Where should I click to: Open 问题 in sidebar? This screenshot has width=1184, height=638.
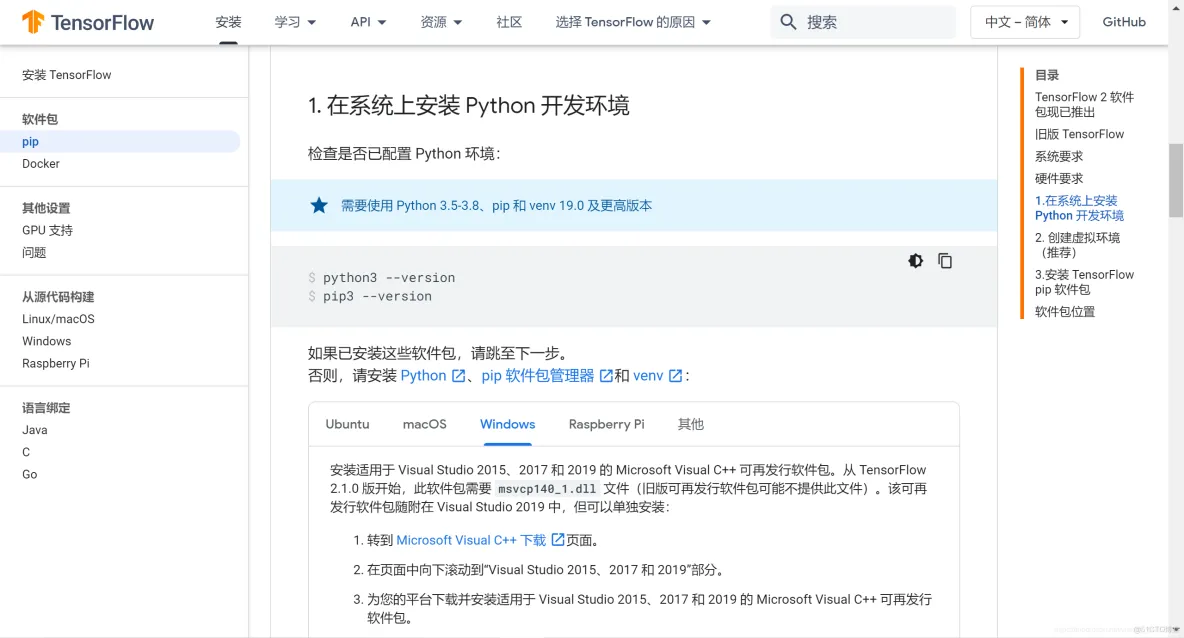click(34, 252)
